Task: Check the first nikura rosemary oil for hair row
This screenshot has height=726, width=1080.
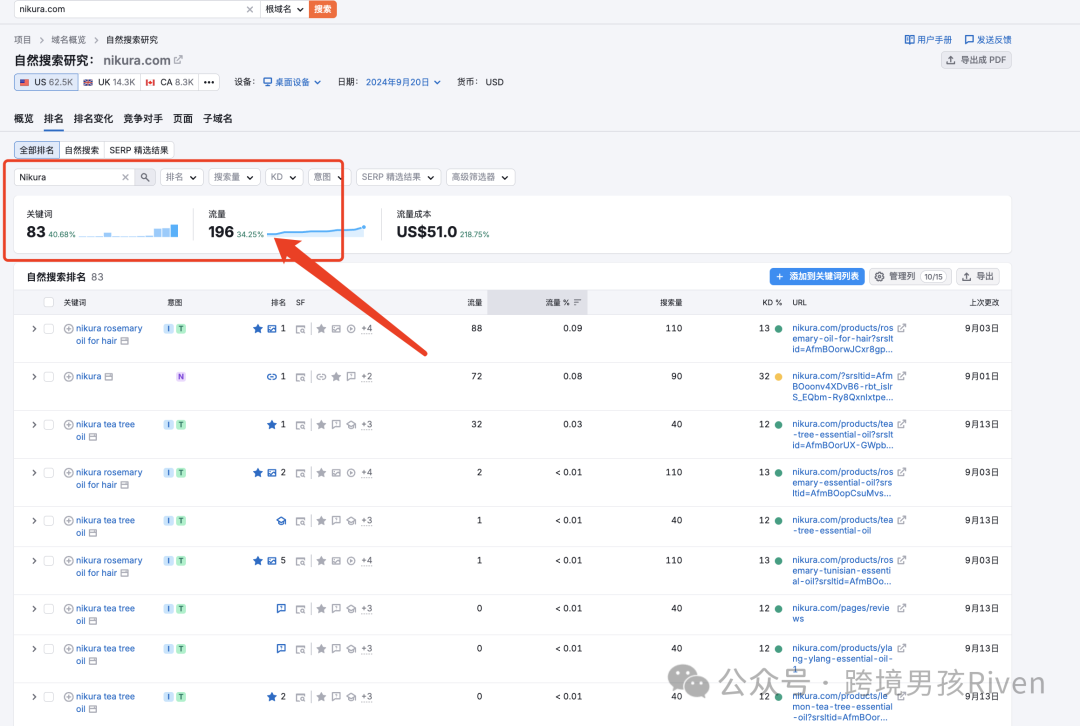Action: [48, 329]
